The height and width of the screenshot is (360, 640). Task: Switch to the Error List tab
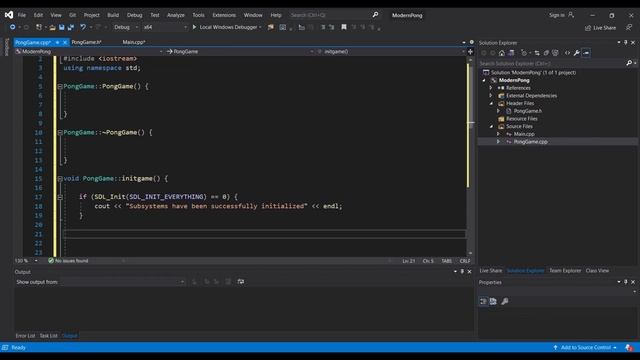25,336
